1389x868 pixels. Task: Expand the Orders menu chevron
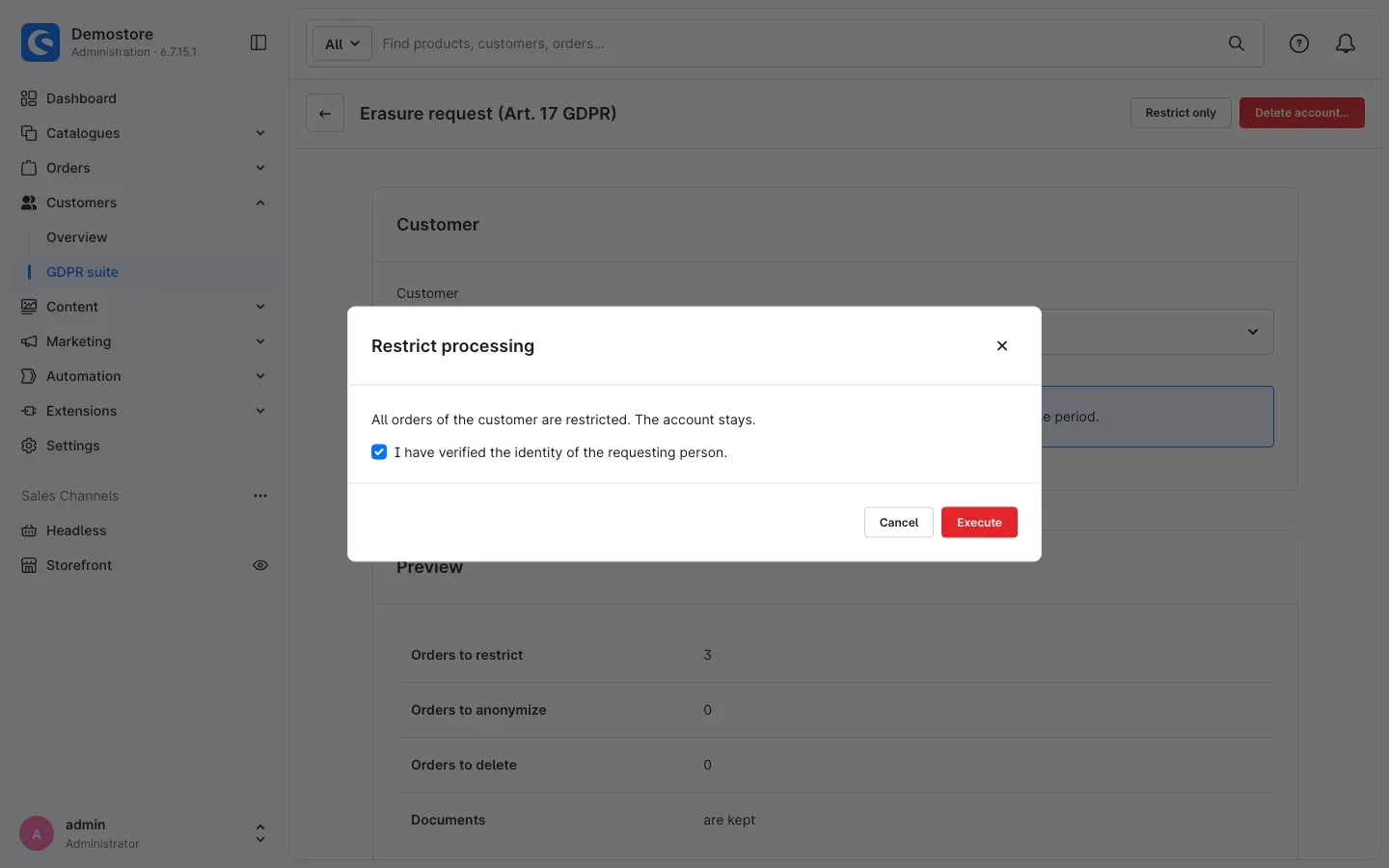pos(260,168)
